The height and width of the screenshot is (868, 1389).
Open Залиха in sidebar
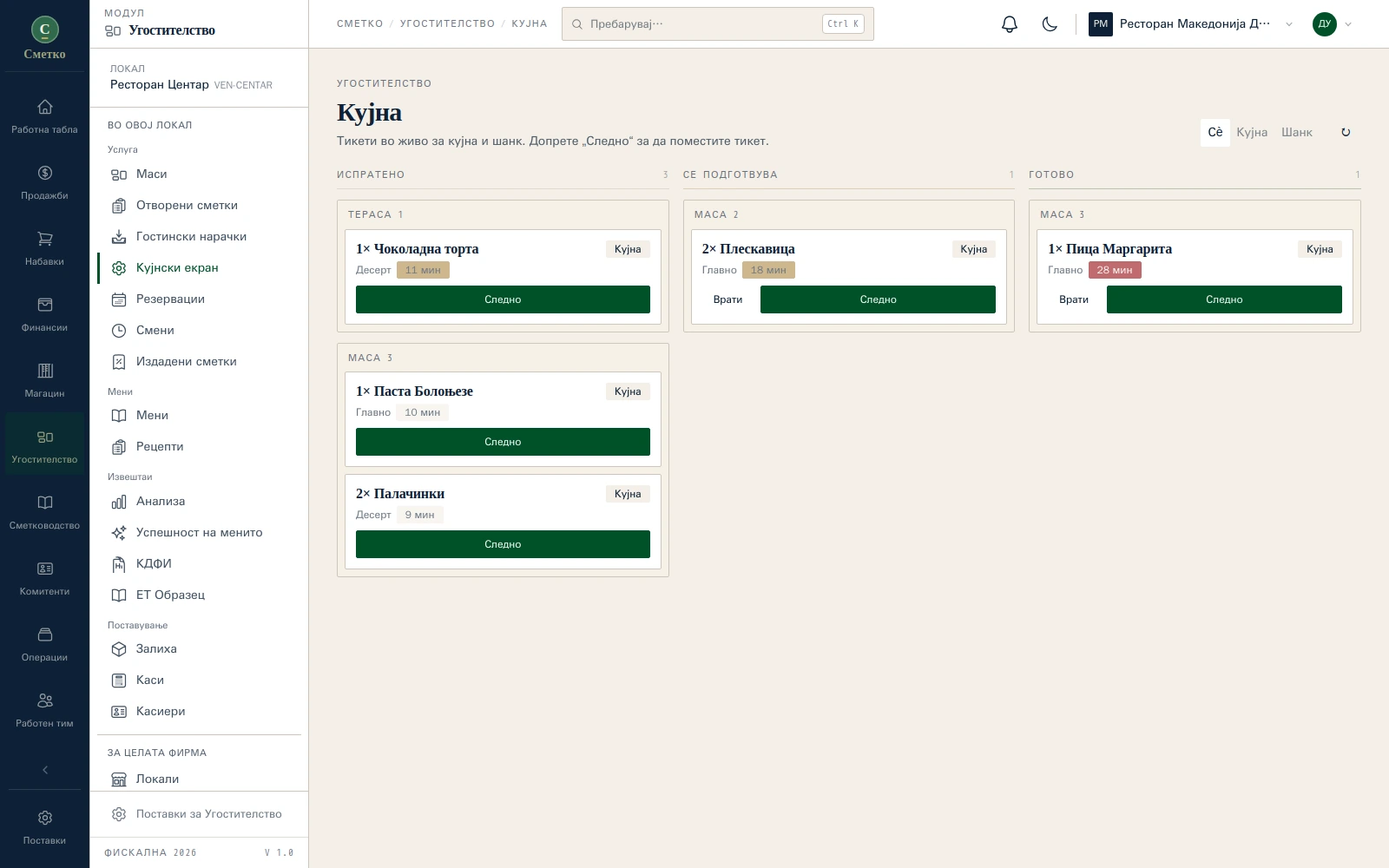tap(201, 649)
